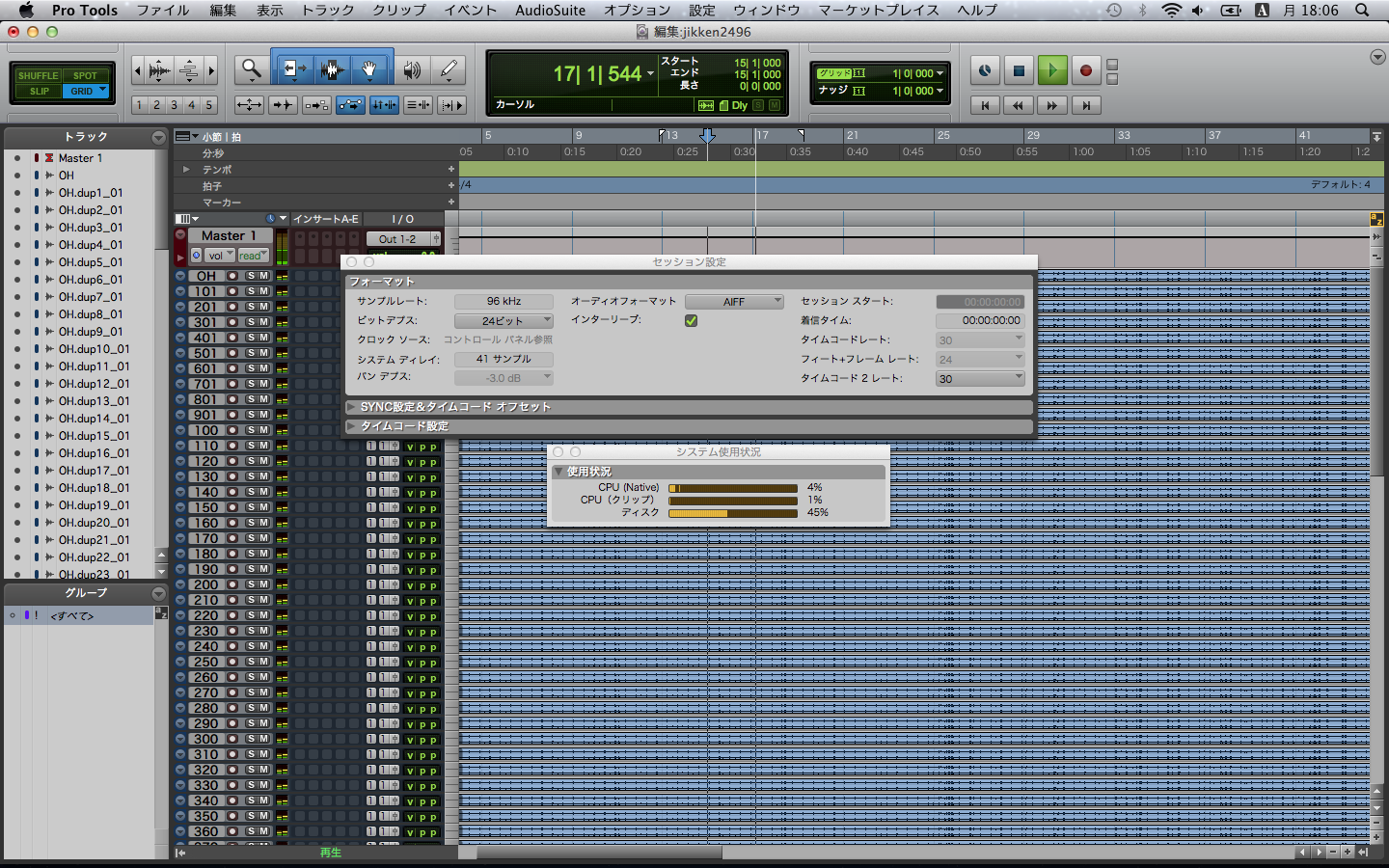Click the Zoom Toggle button
Screen dimensions: 1389x868
[249, 105]
